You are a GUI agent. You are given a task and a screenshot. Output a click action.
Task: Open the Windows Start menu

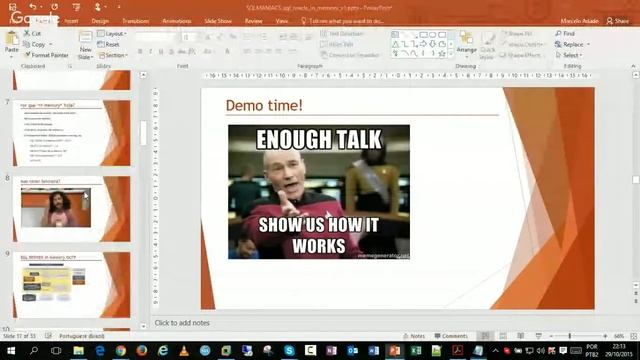point(11,351)
